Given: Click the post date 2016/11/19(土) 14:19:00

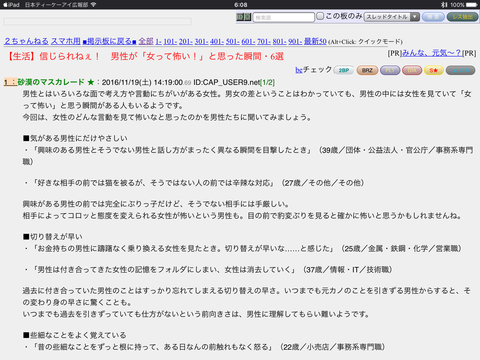Looking at the screenshot, I should (143, 82).
